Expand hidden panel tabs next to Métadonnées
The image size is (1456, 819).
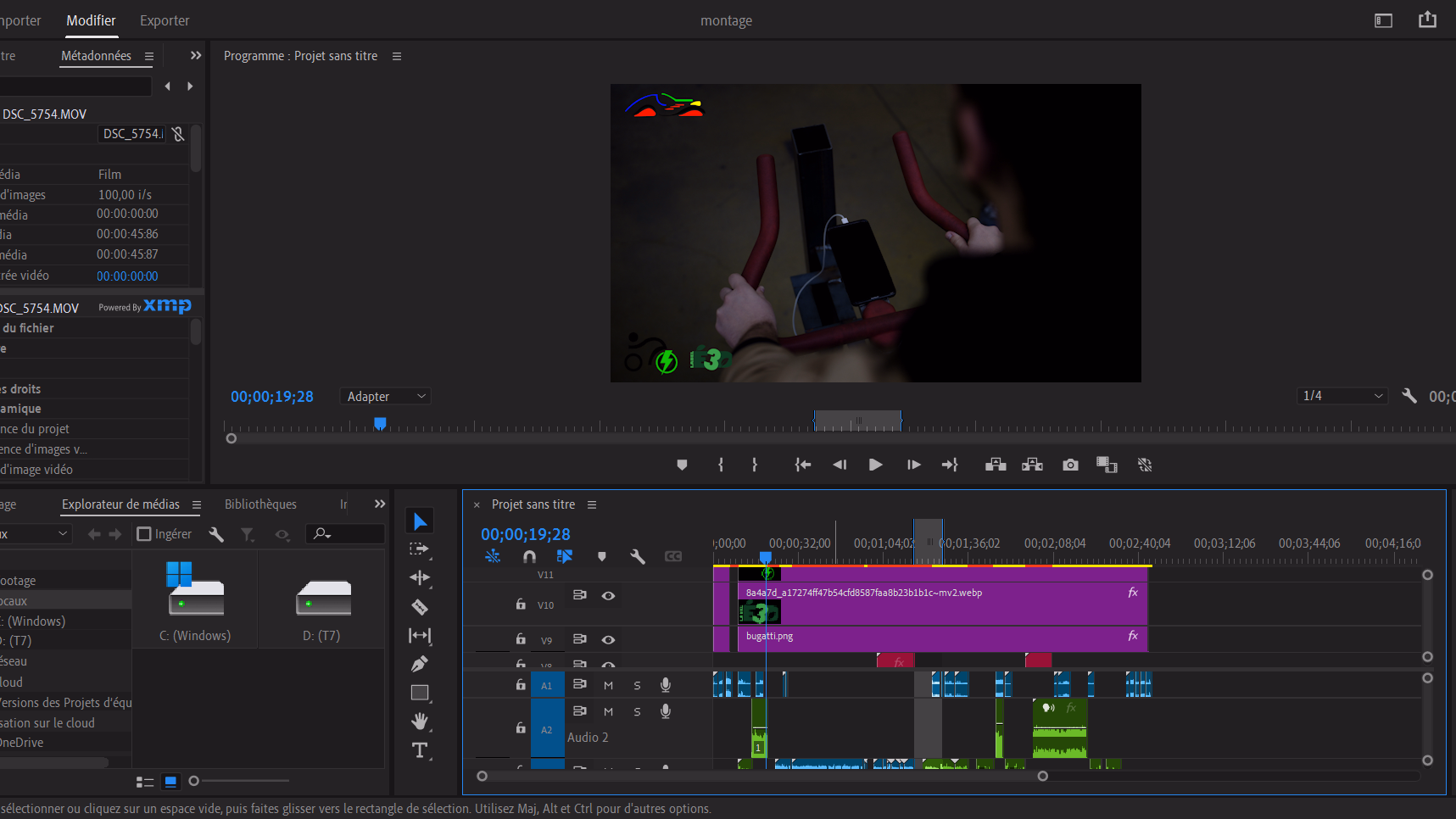point(196,56)
